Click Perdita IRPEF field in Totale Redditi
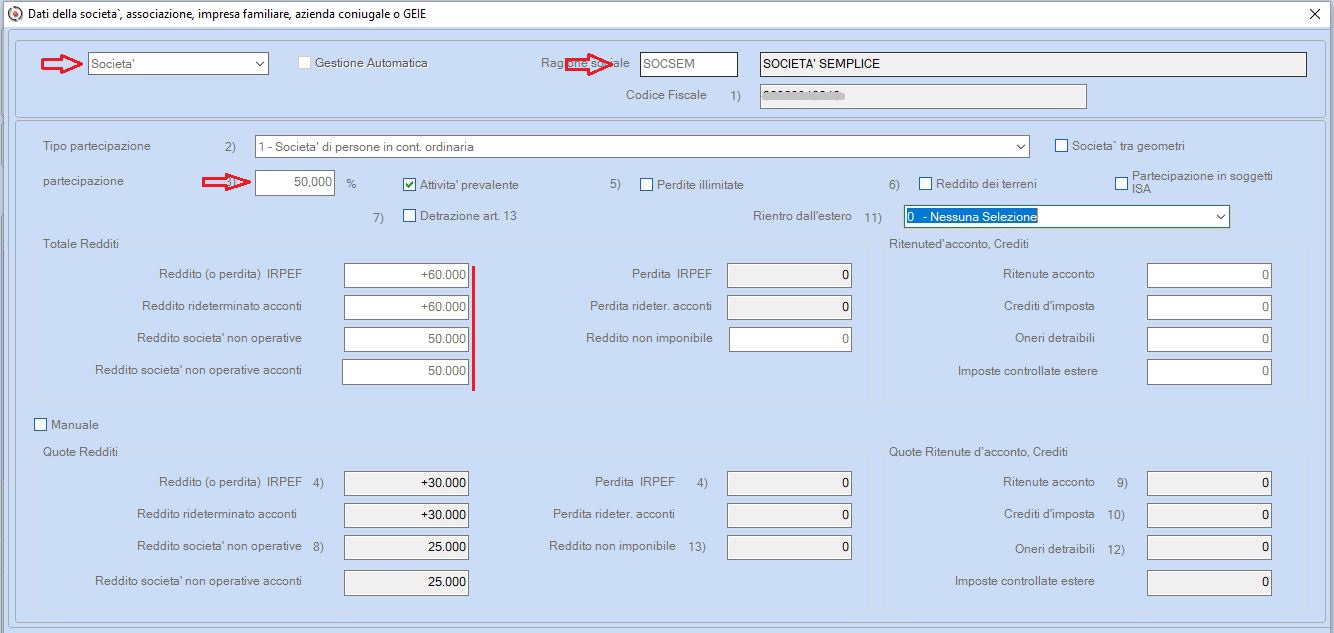Image resolution: width=1334 pixels, height=633 pixels. click(790, 275)
